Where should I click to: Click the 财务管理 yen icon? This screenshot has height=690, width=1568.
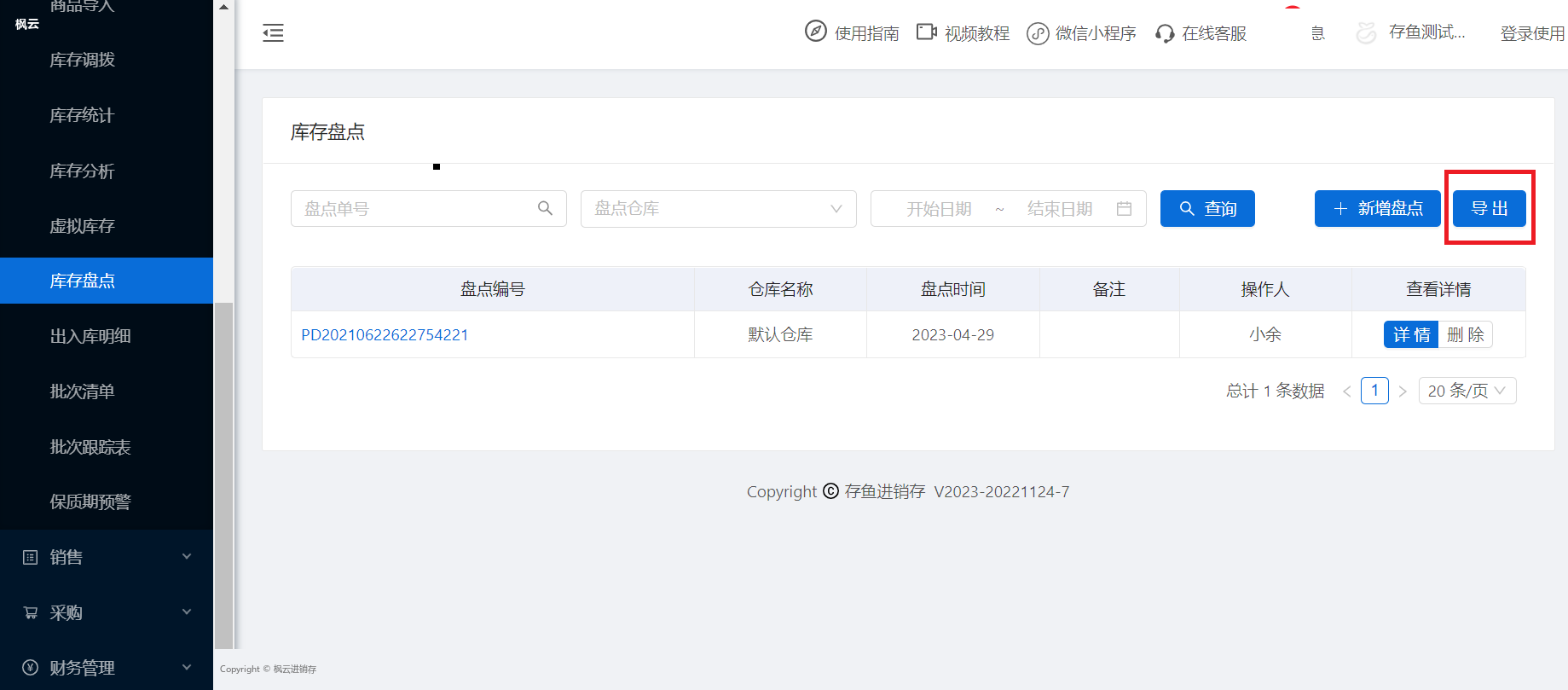[x=31, y=668]
